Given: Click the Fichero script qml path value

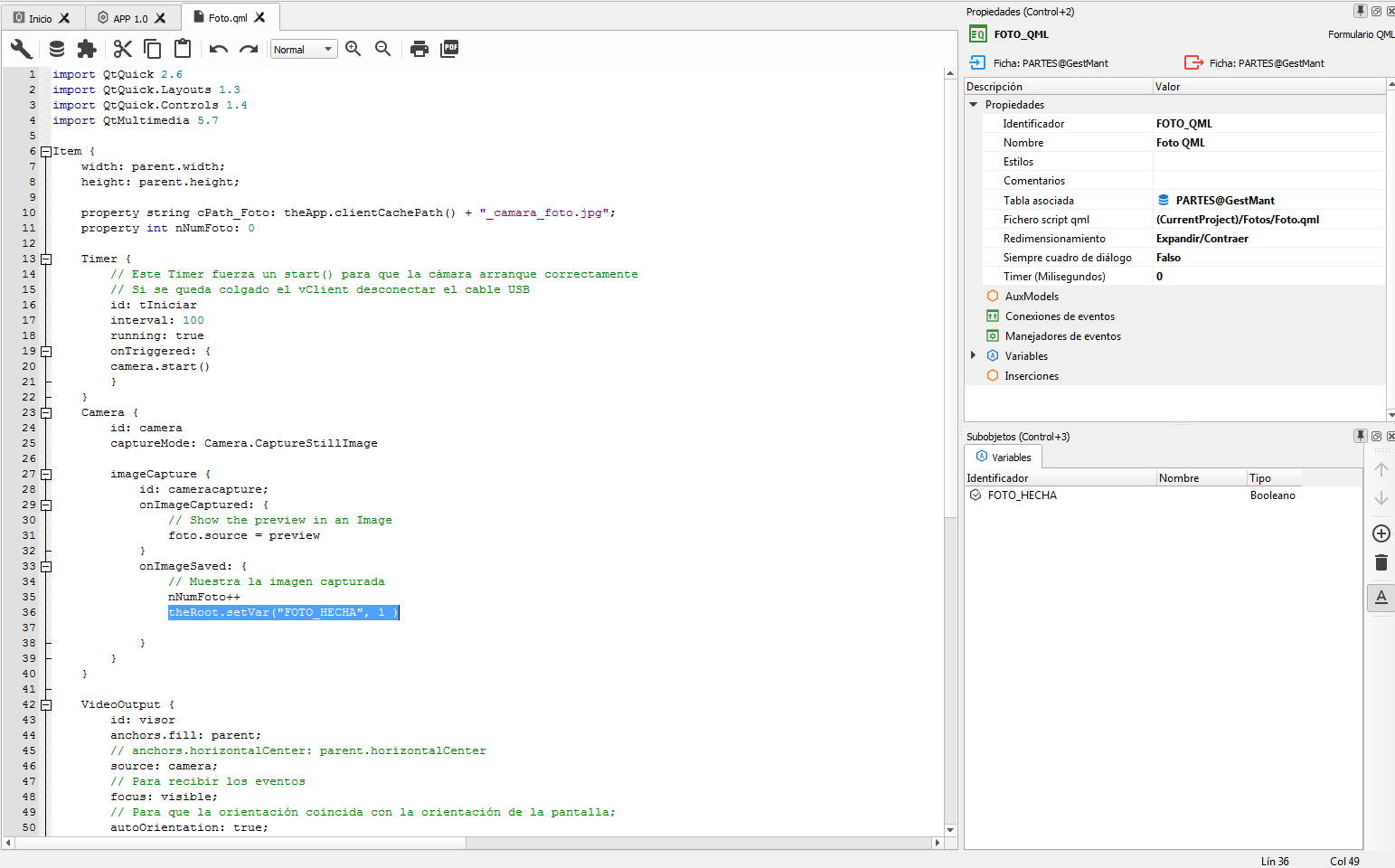Looking at the screenshot, I should click(1269, 220).
